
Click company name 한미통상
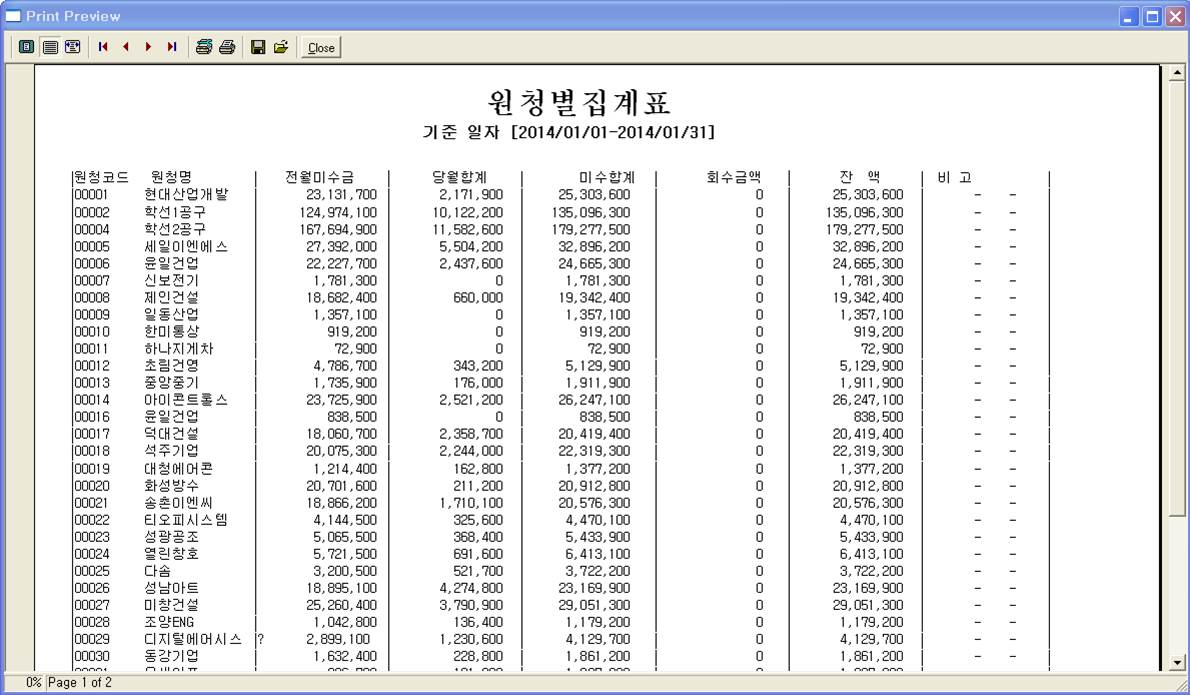pos(172,332)
